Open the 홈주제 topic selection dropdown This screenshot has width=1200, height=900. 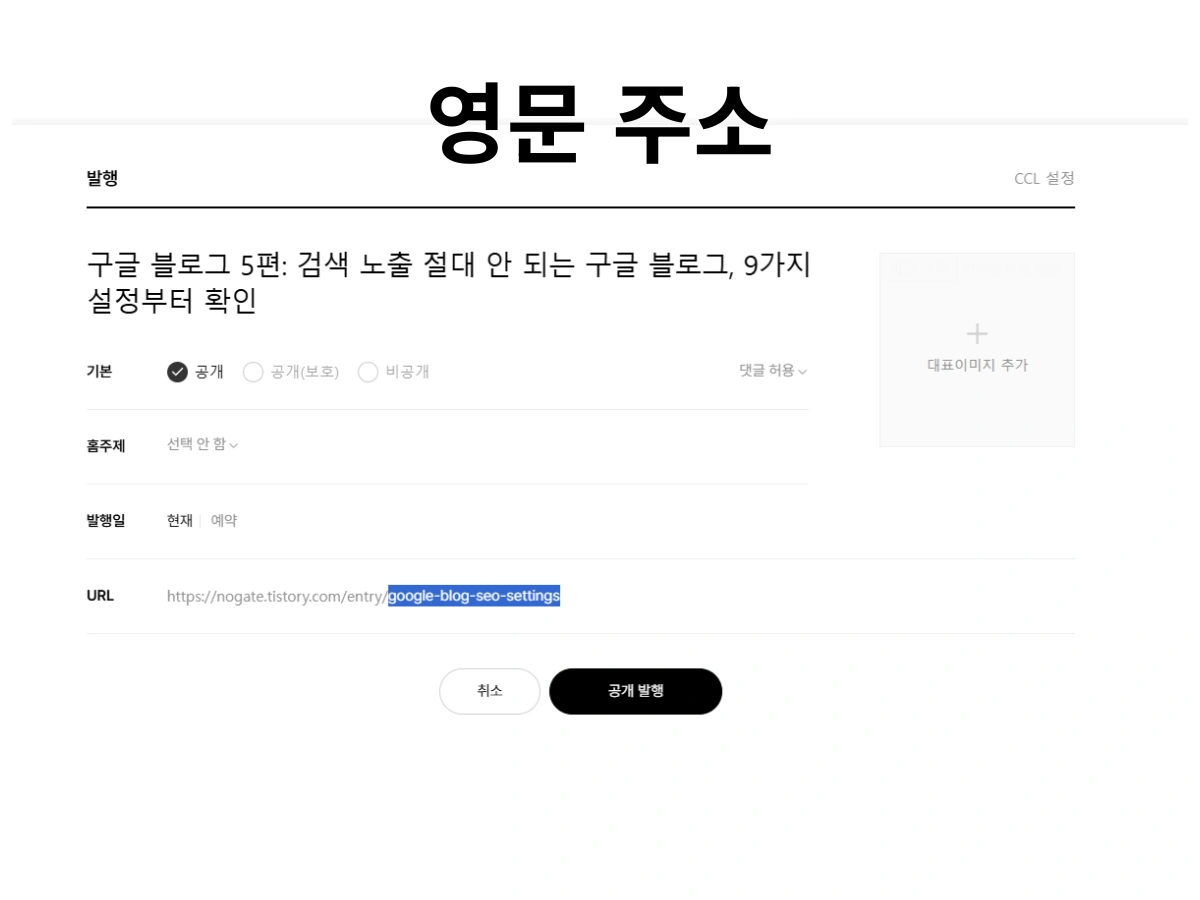200,447
